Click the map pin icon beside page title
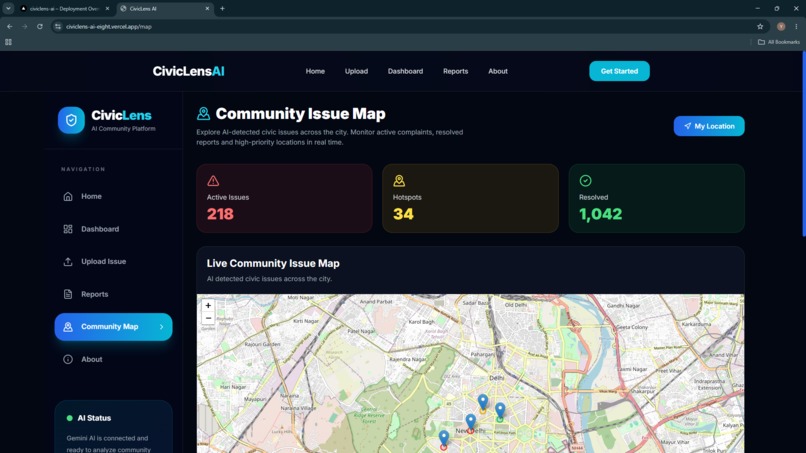This screenshot has width=806, height=453. tap(204, 113)
